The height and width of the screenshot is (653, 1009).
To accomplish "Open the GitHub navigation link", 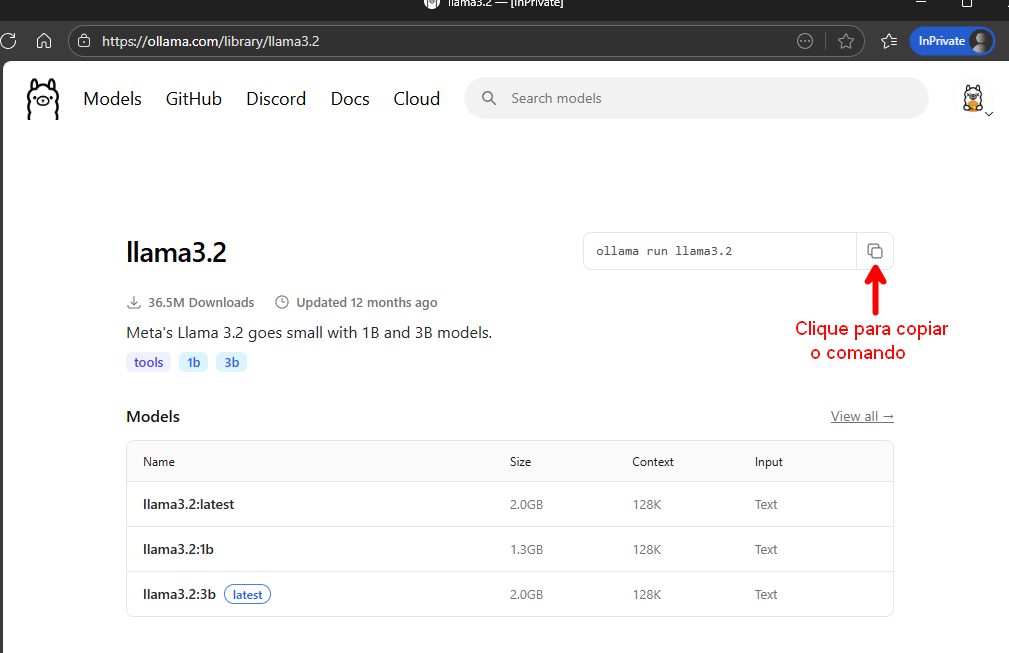I will pos(194,99).
